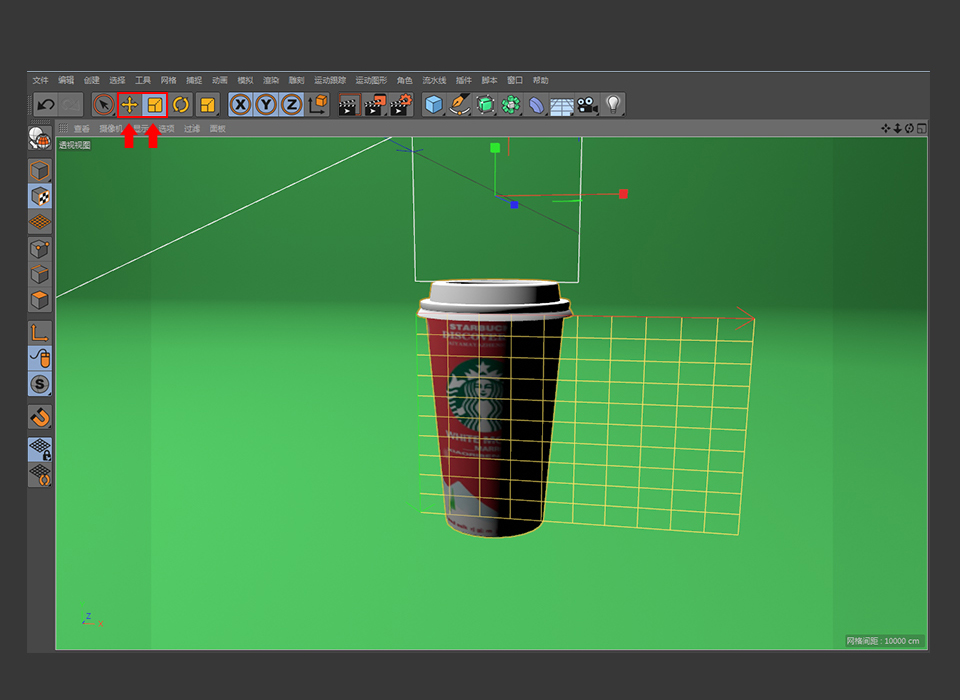Image resolution: width=960 pixels, height=700 pixels.
Task: Open the Camera objects flyout
Action: [587, 105]
